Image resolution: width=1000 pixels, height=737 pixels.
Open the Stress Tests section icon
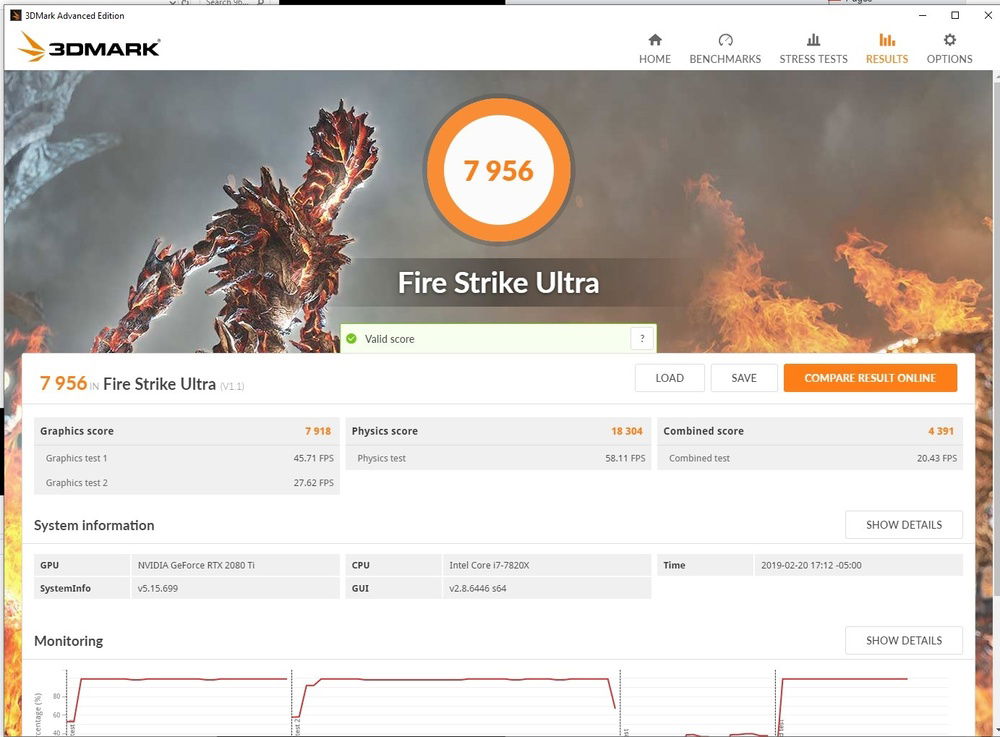(813, 40)
